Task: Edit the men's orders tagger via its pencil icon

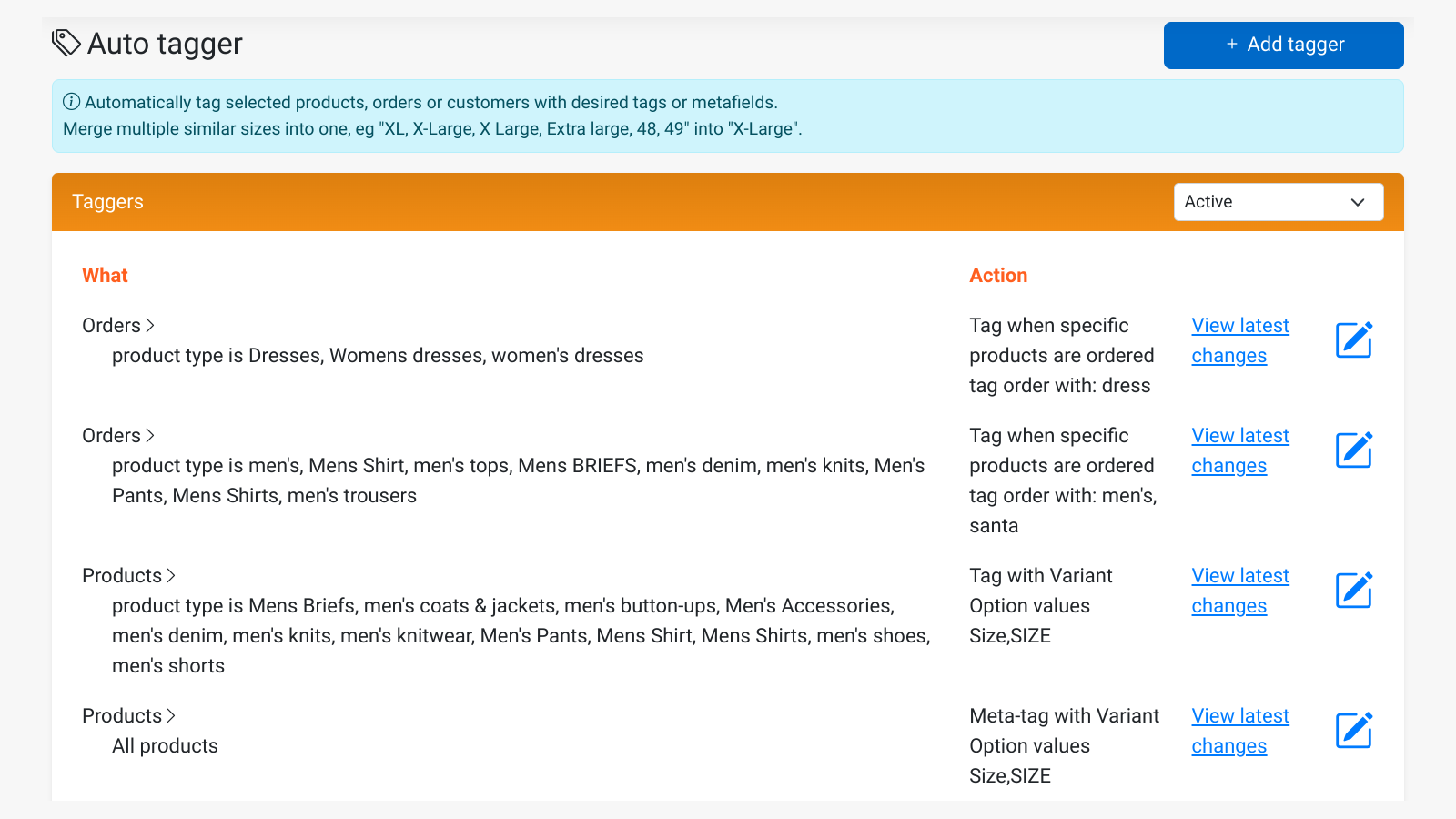Action: 1354,449
